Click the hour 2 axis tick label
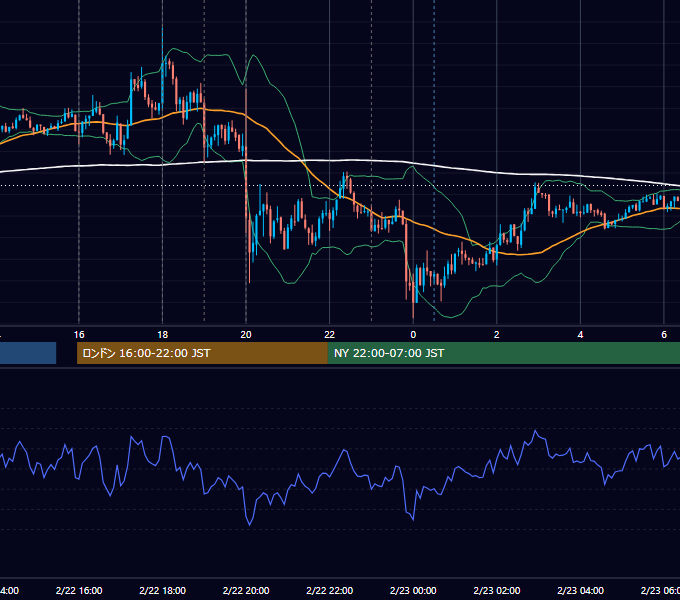 497,335
